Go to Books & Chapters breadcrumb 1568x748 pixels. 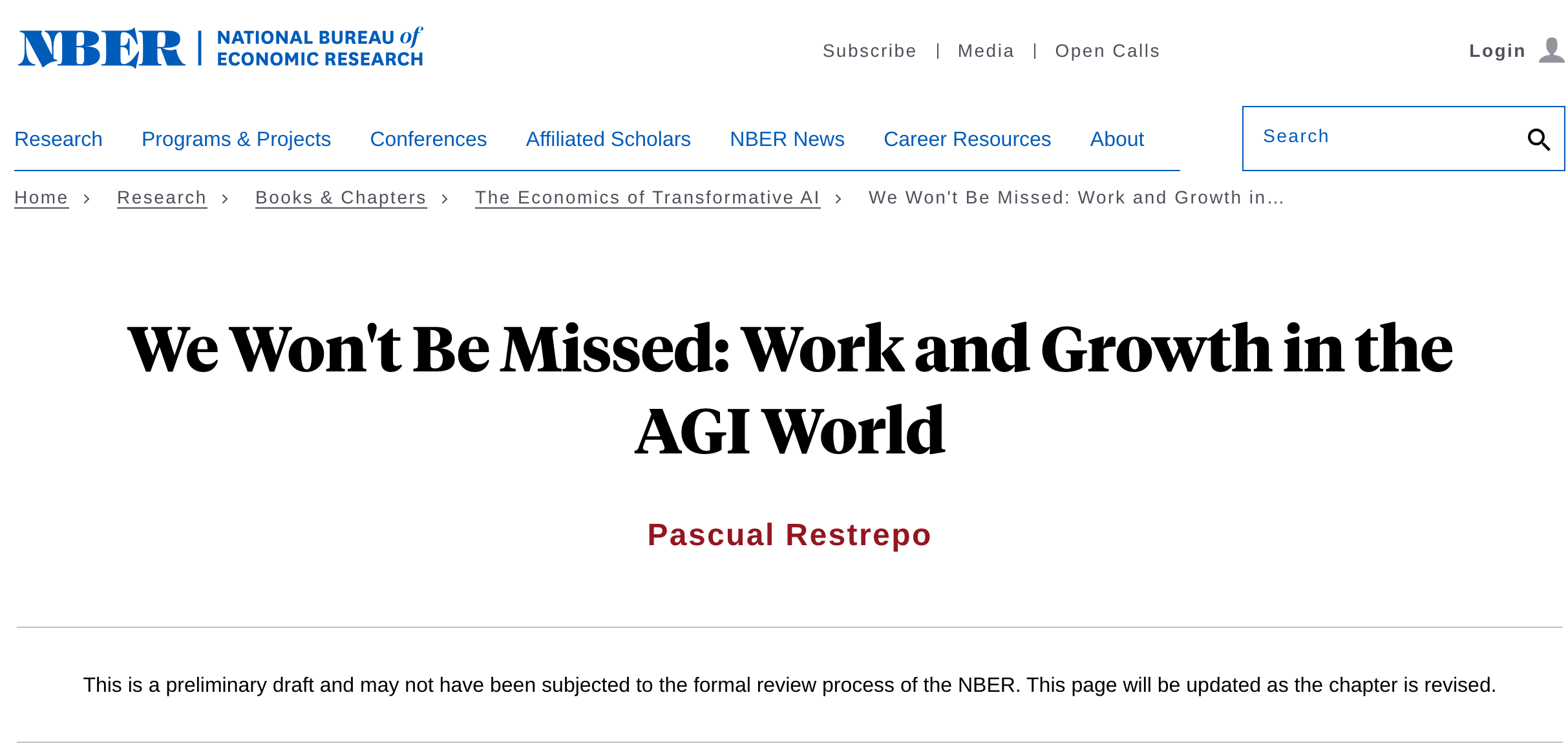coord(341,198)
